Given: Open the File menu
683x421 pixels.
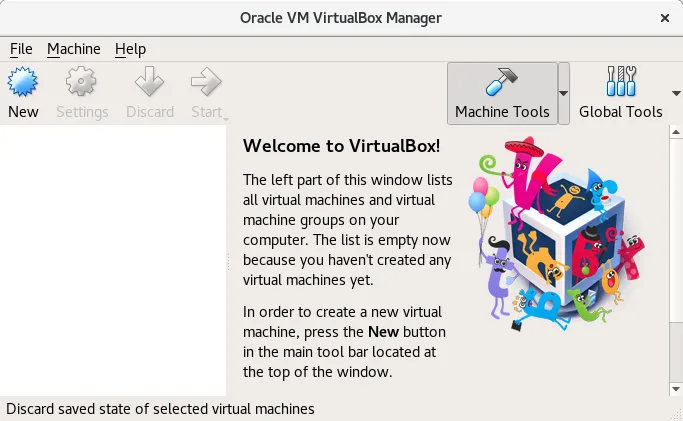Looking at the screenshot, I should pos(21,49).
